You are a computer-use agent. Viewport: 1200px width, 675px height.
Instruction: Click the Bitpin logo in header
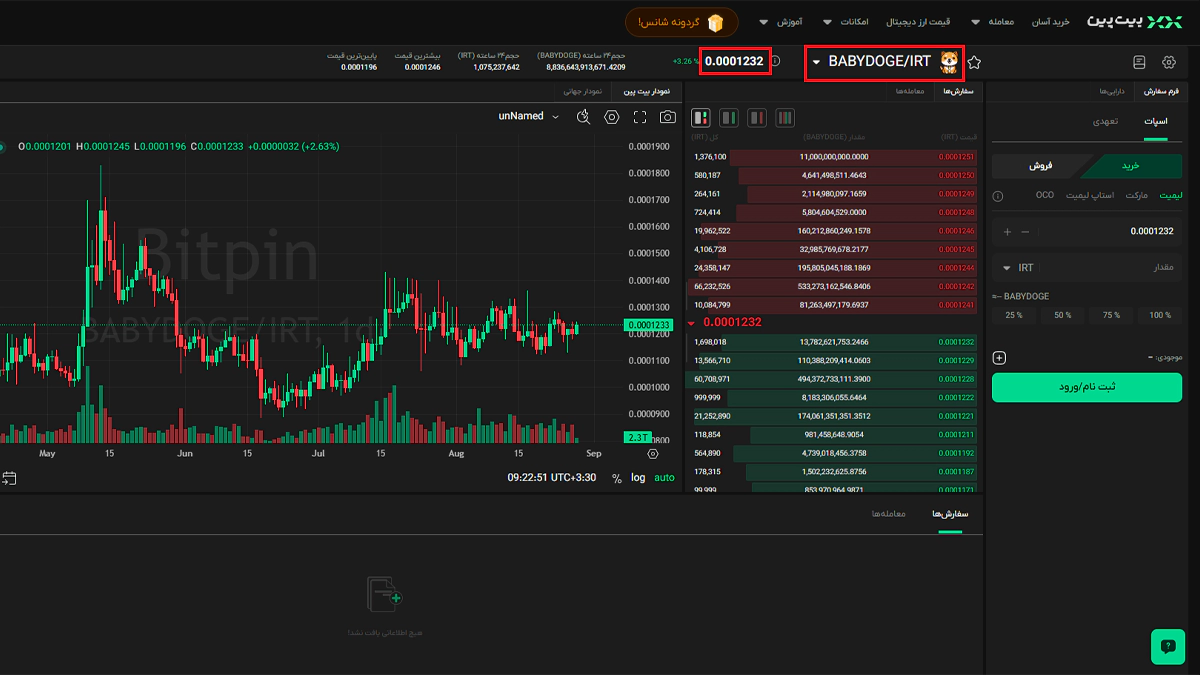[1134, 22]
